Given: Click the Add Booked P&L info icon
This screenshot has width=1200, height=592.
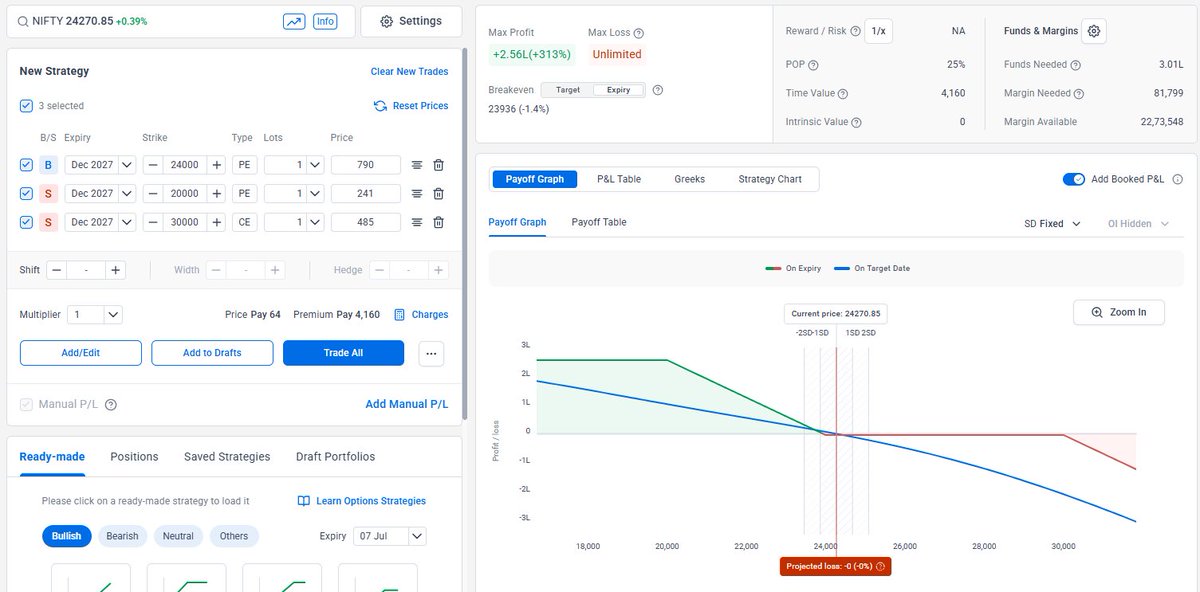Looking at the screenshot, I should click(1177, 179).
